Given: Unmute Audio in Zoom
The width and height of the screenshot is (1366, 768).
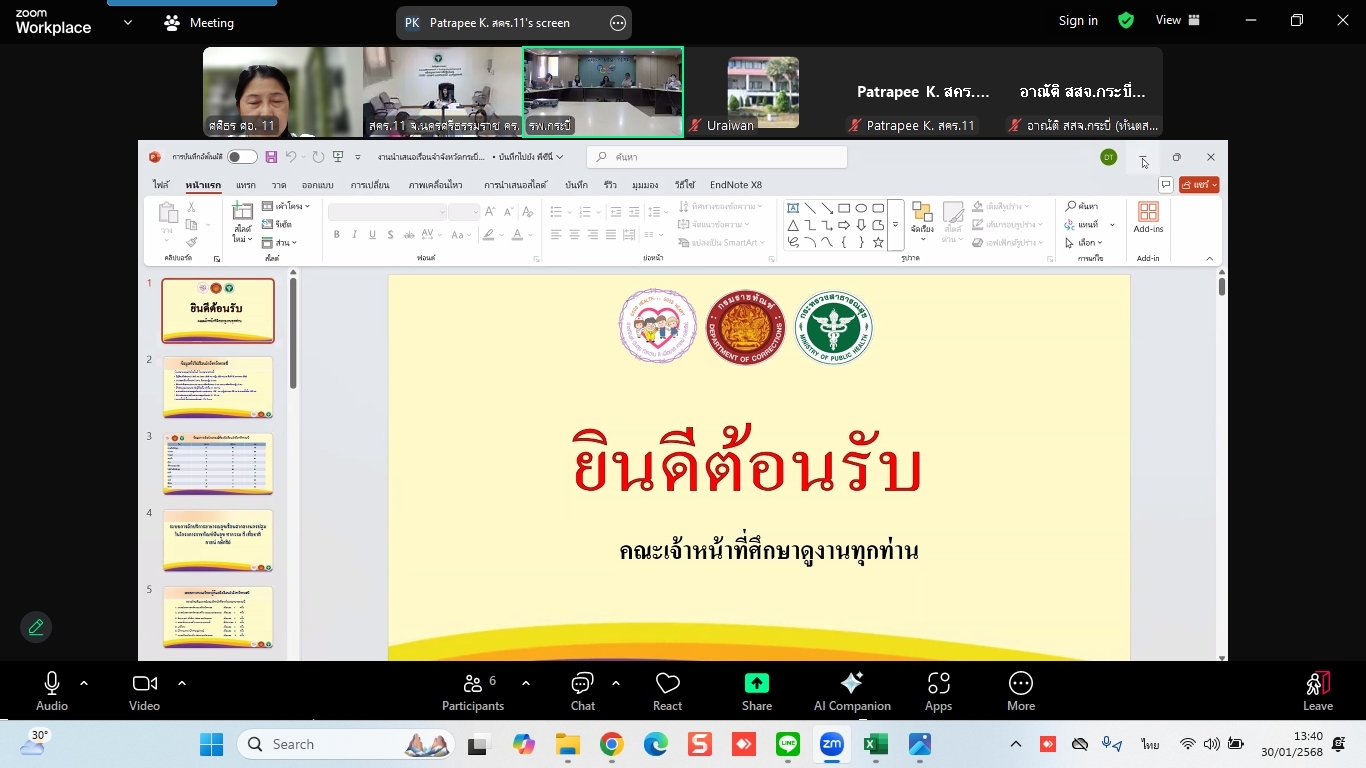Looking at the screenshot, I should [52, 691].
